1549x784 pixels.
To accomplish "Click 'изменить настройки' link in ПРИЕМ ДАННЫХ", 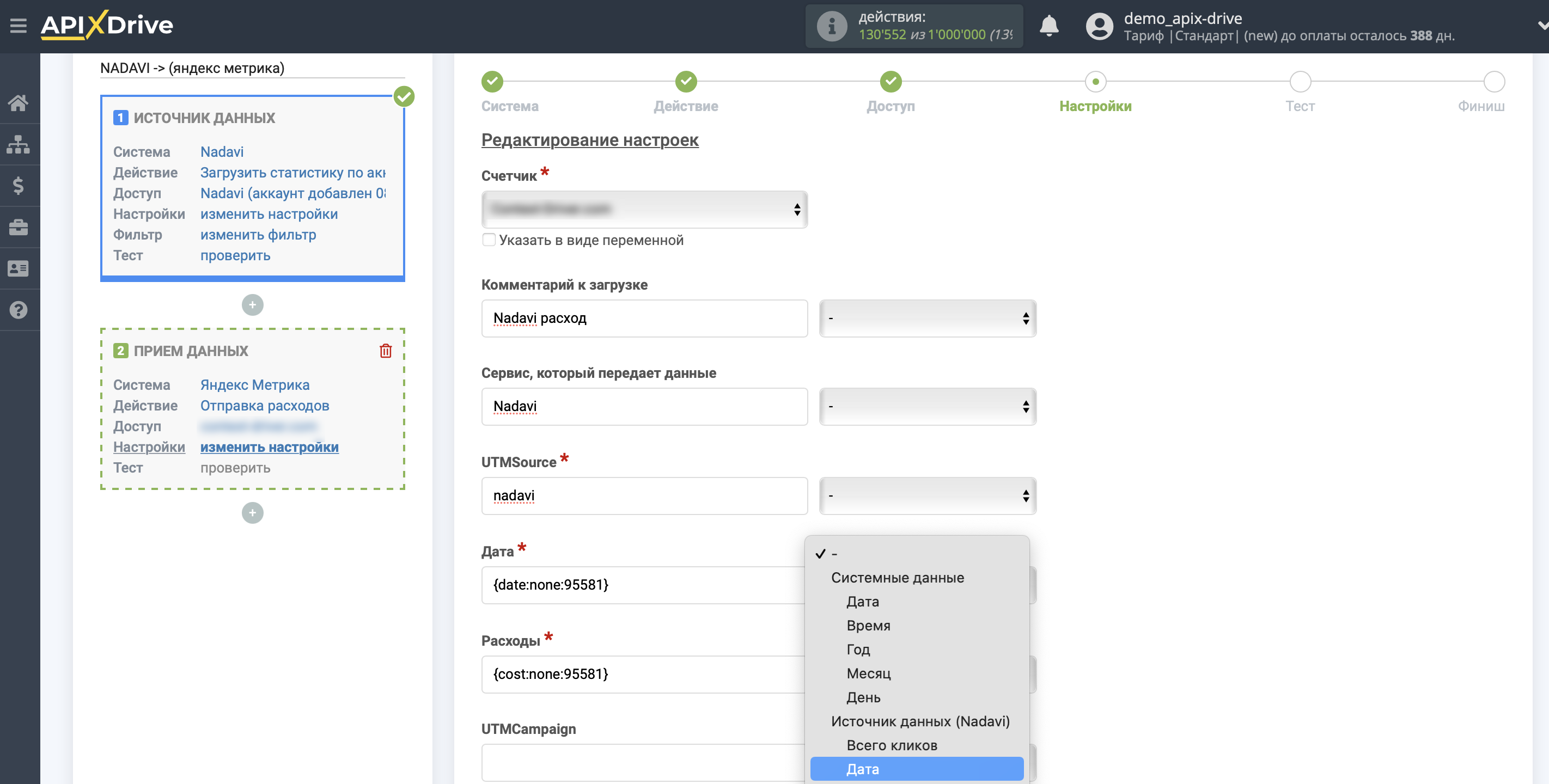I will tap(269, 446).
